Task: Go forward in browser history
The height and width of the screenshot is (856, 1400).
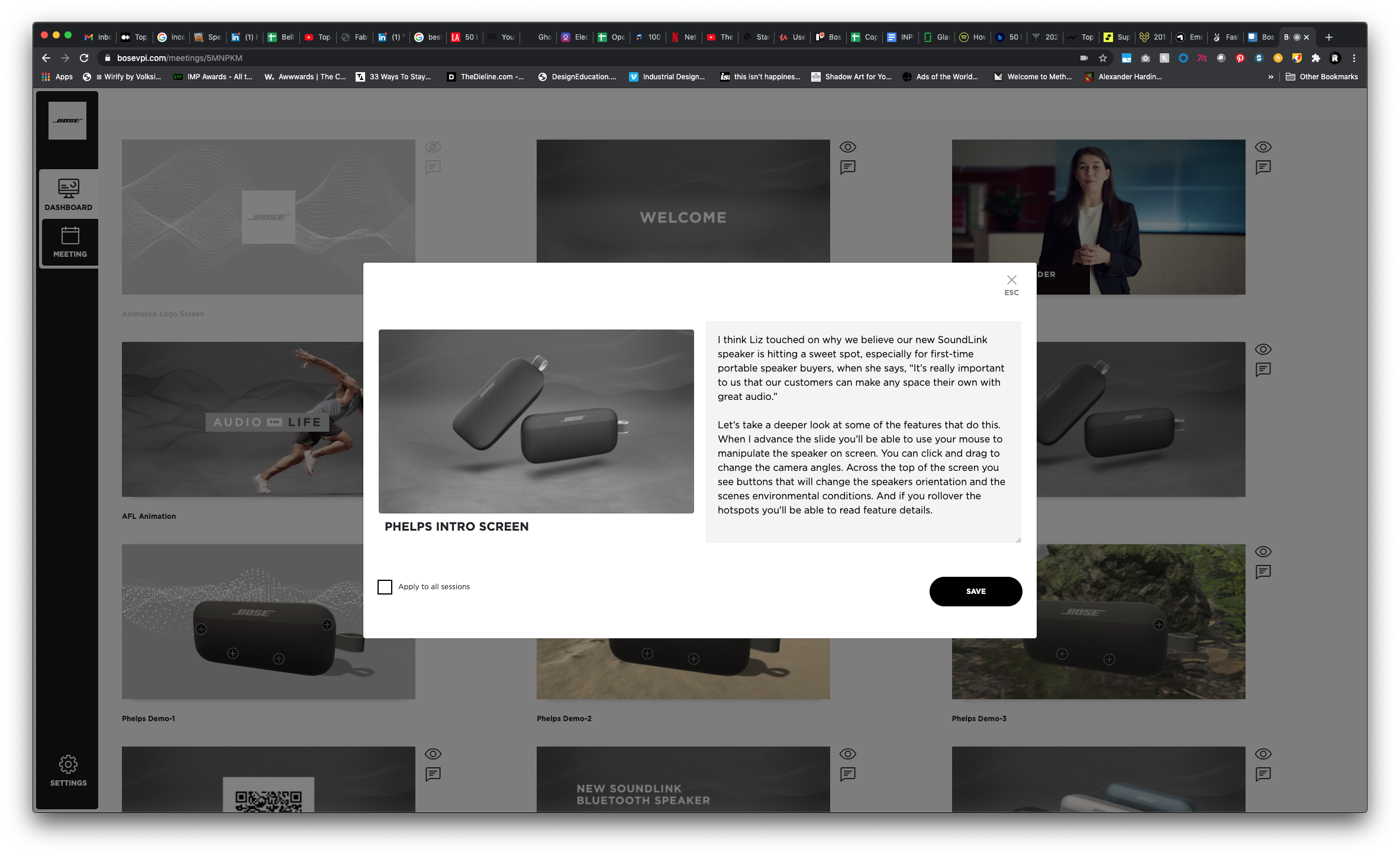Action: (x=65, y=58)
